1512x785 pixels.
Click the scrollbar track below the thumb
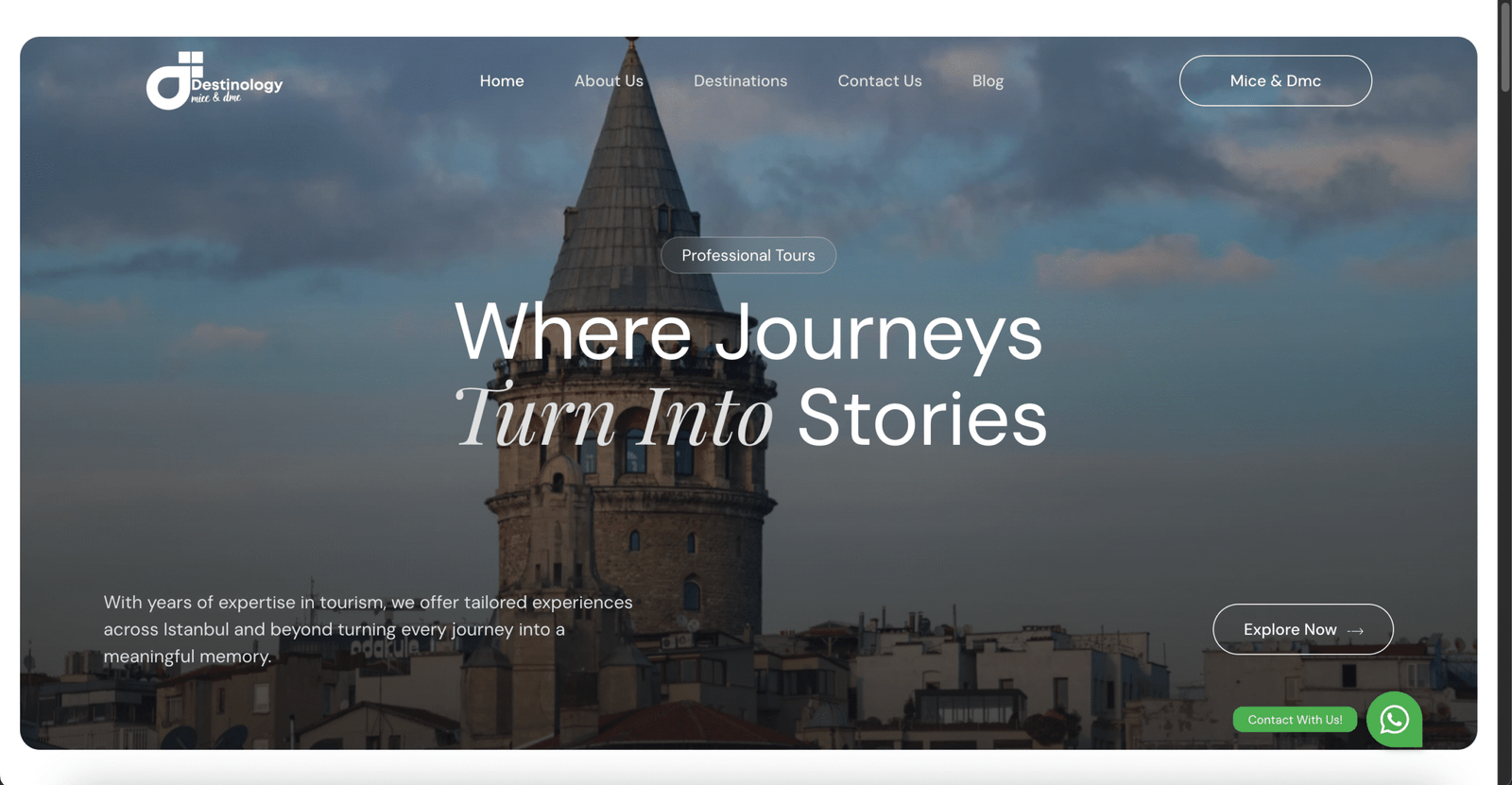[1505, 435]
